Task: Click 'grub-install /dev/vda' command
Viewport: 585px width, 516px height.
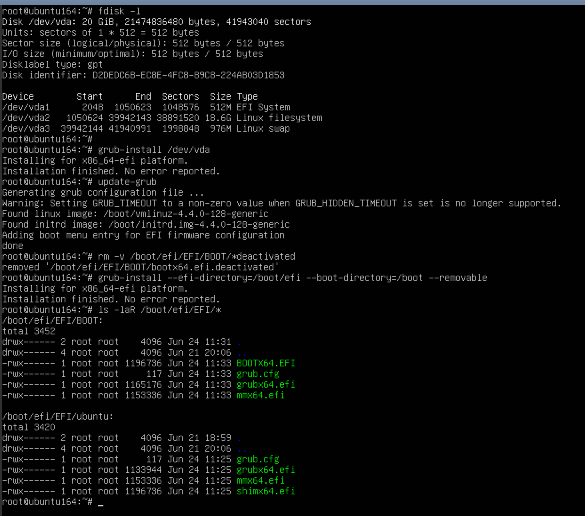Action: pyautogui.click(x=154, y=150)
